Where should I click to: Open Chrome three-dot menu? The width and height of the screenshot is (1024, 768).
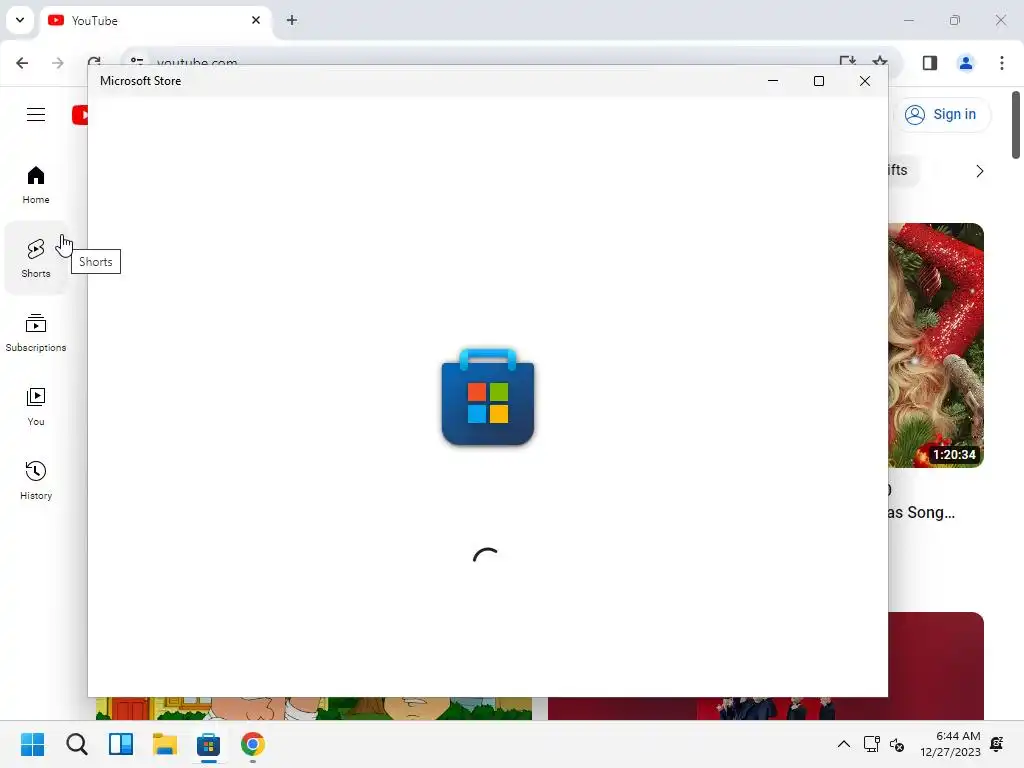click(x=1001, y=63)
